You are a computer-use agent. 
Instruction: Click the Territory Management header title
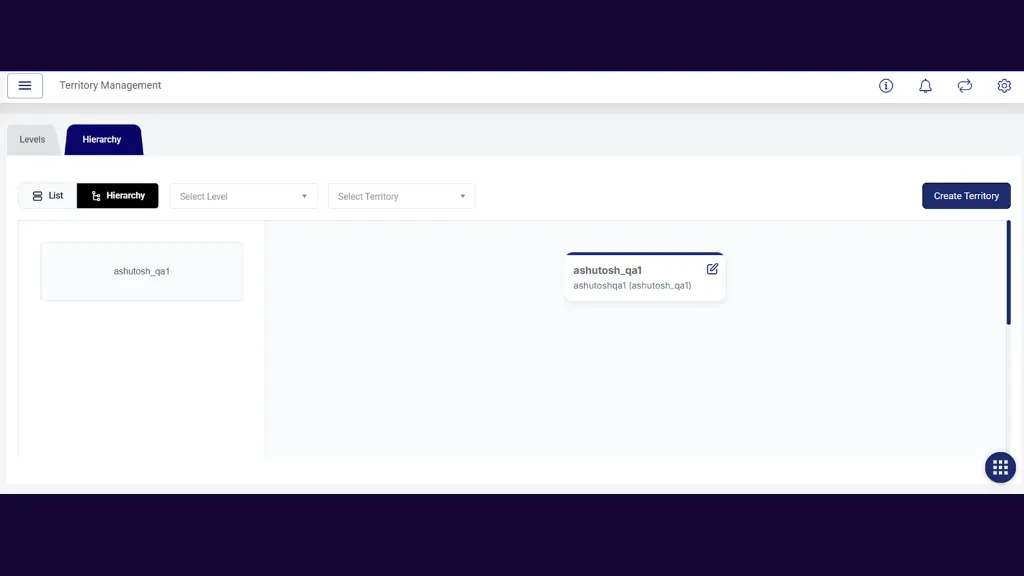tap(110, 86)
